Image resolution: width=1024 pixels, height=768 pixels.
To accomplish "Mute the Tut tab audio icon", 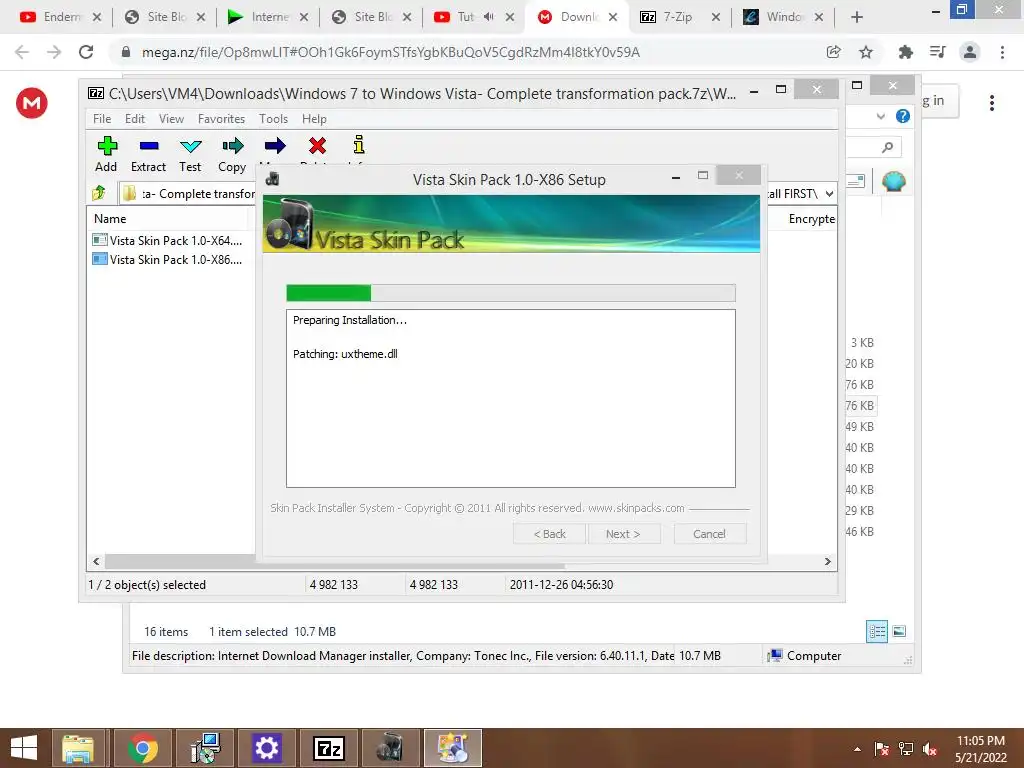I will point(488,17).
